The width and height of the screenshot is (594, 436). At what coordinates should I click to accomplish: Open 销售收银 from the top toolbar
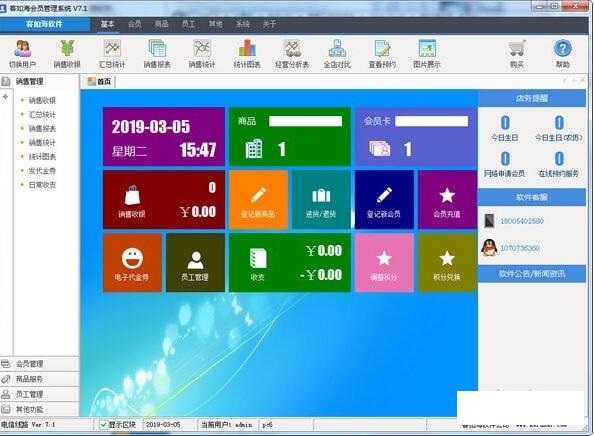click(67, 54)
